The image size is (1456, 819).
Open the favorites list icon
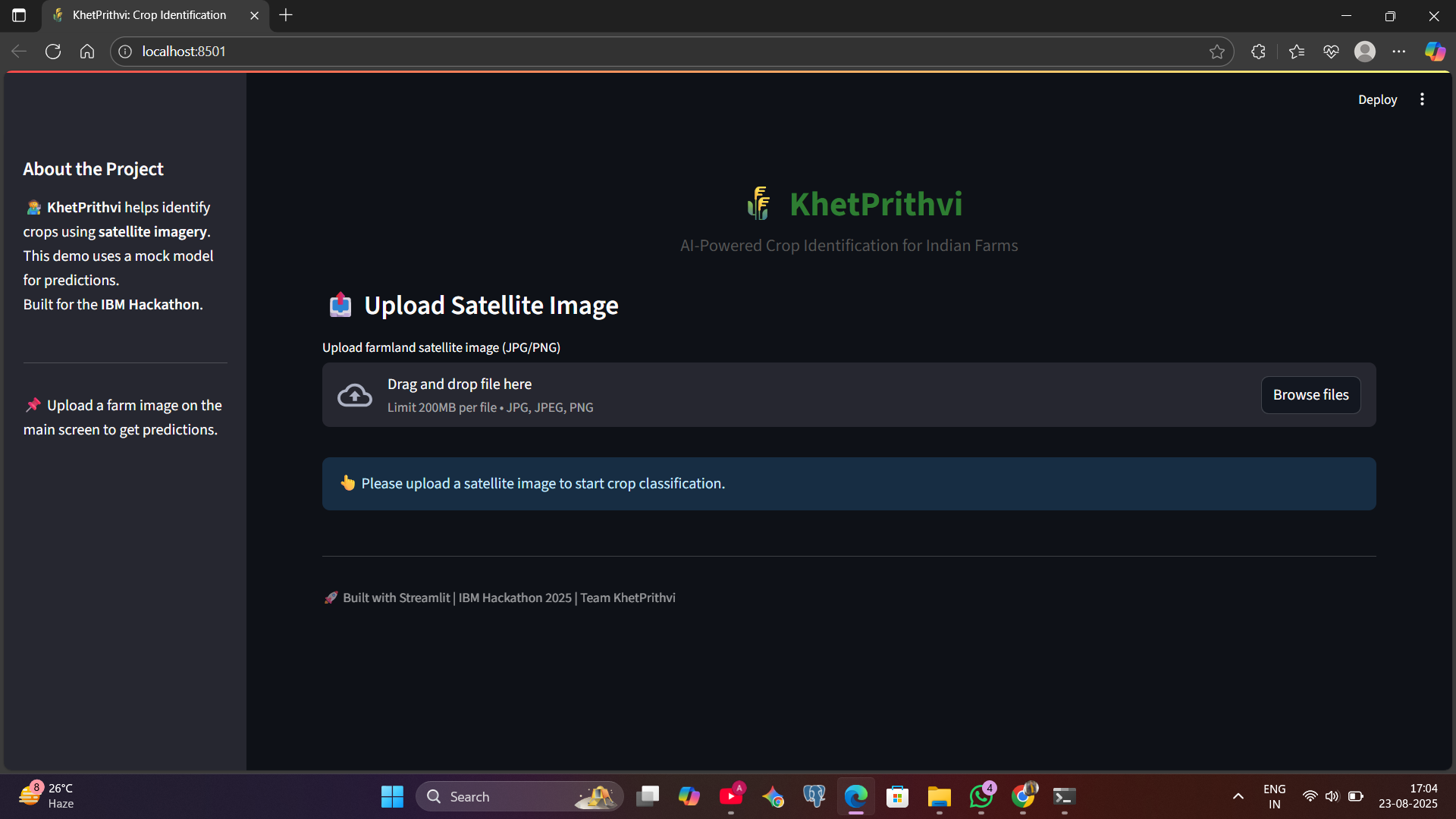coord(1296,52)
